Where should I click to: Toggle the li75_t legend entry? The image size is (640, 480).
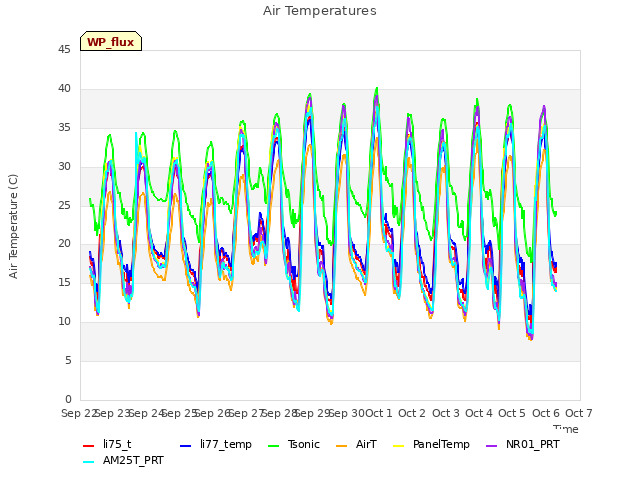tap(107, 444)
